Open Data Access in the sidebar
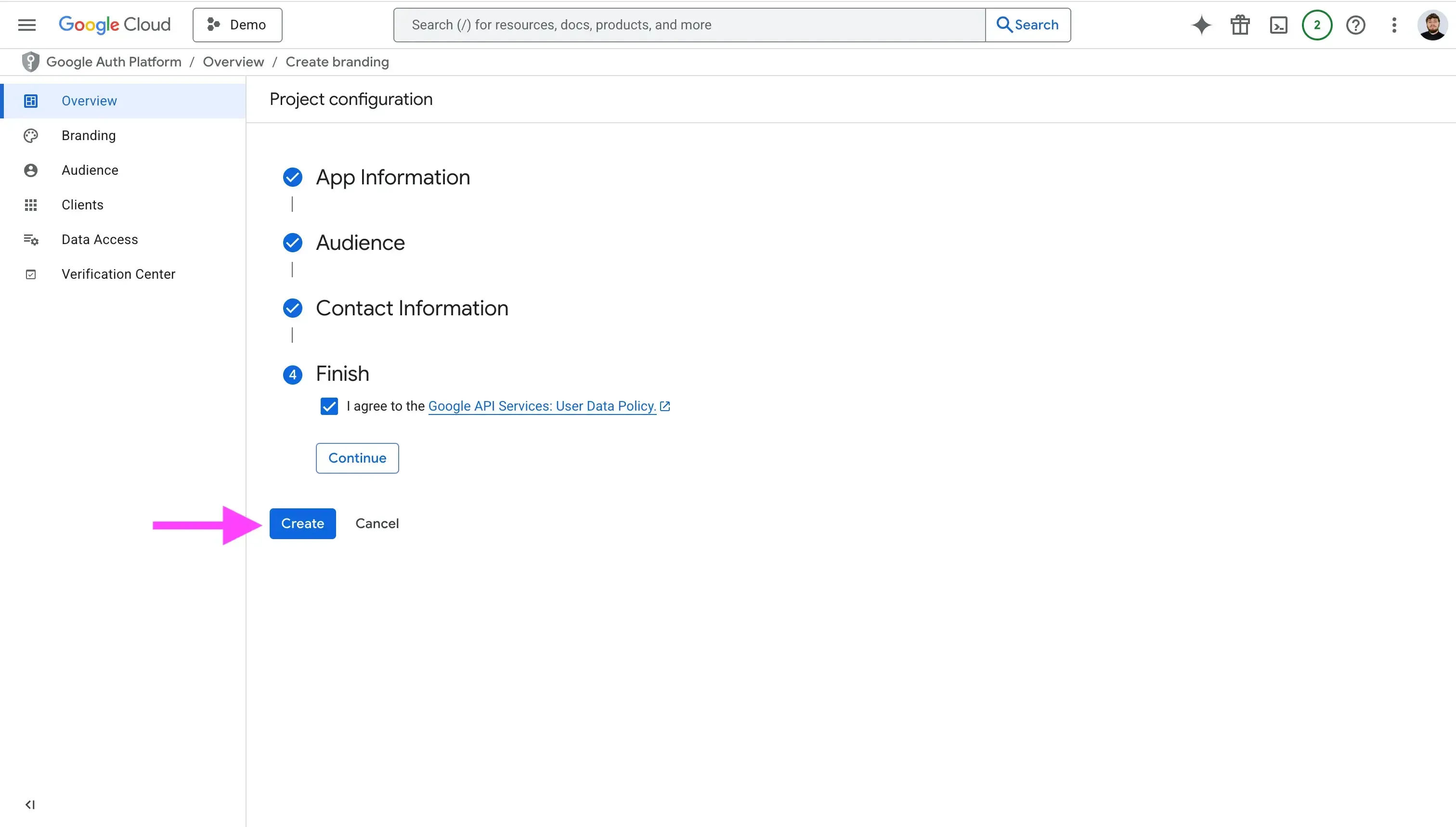This screenshot has height=827, width=1456. point(99,239)
